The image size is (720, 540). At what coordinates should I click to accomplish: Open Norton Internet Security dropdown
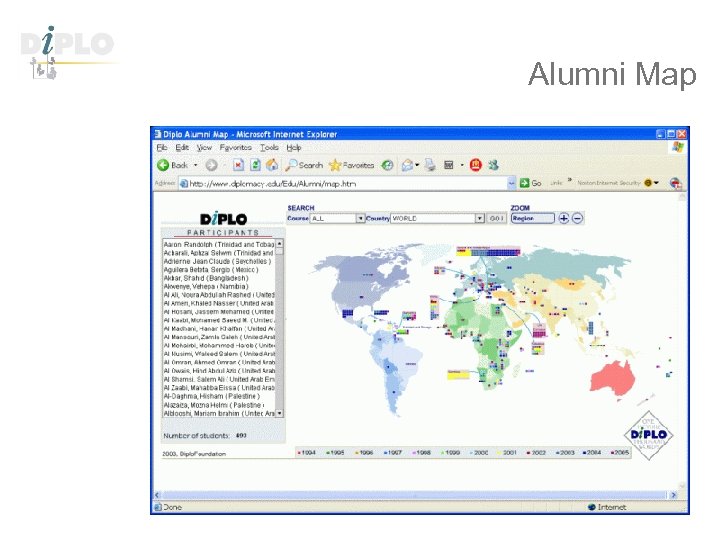coord(656,183)
